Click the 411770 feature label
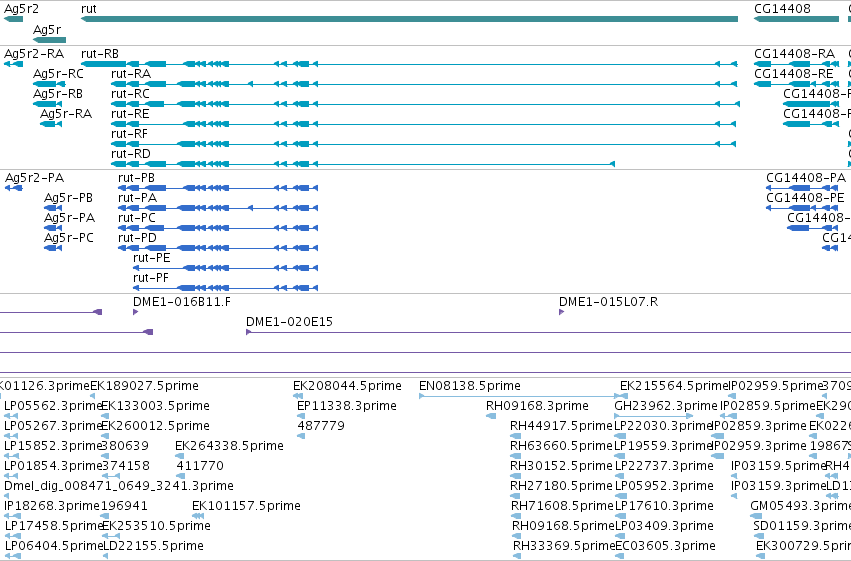The image size is (851, 561). 200,466
